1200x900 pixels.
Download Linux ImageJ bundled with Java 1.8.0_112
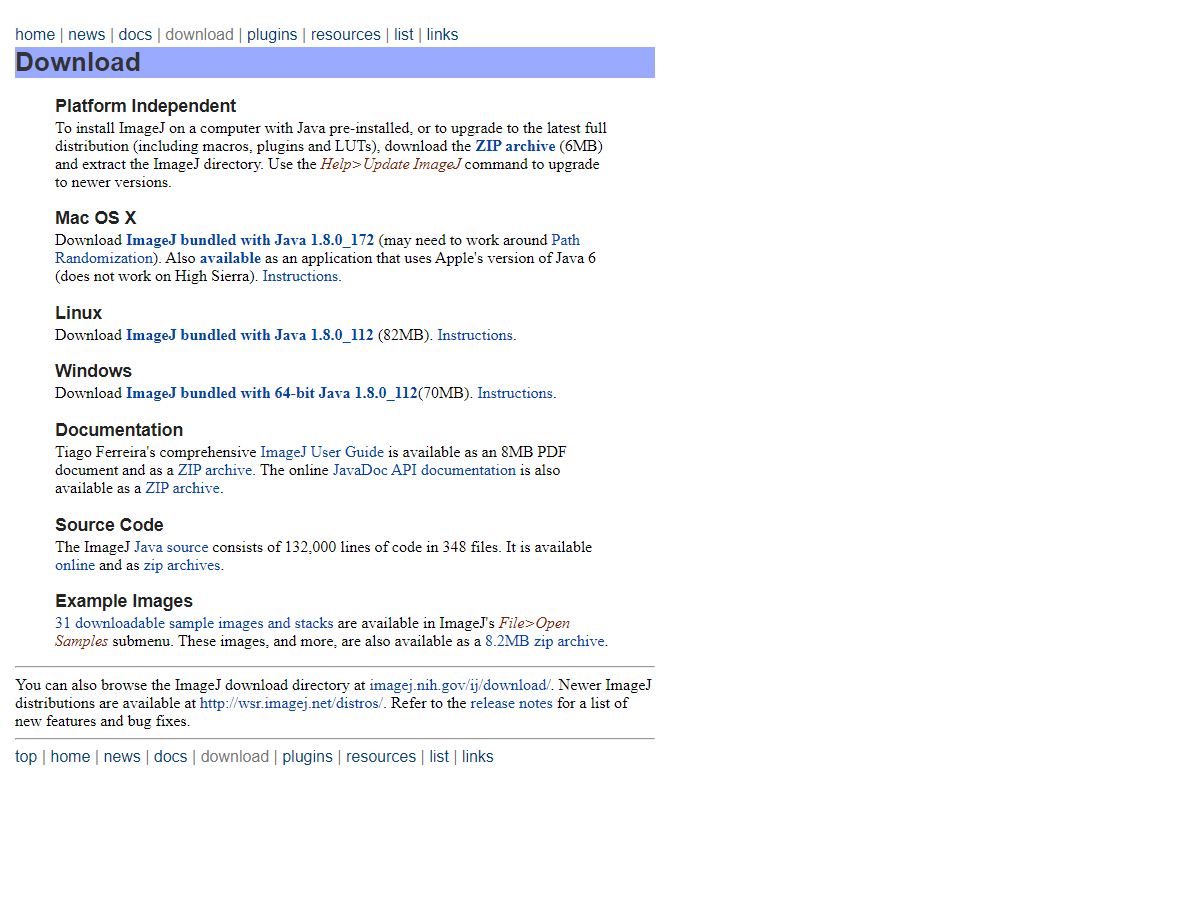click(x=249, y=335)
